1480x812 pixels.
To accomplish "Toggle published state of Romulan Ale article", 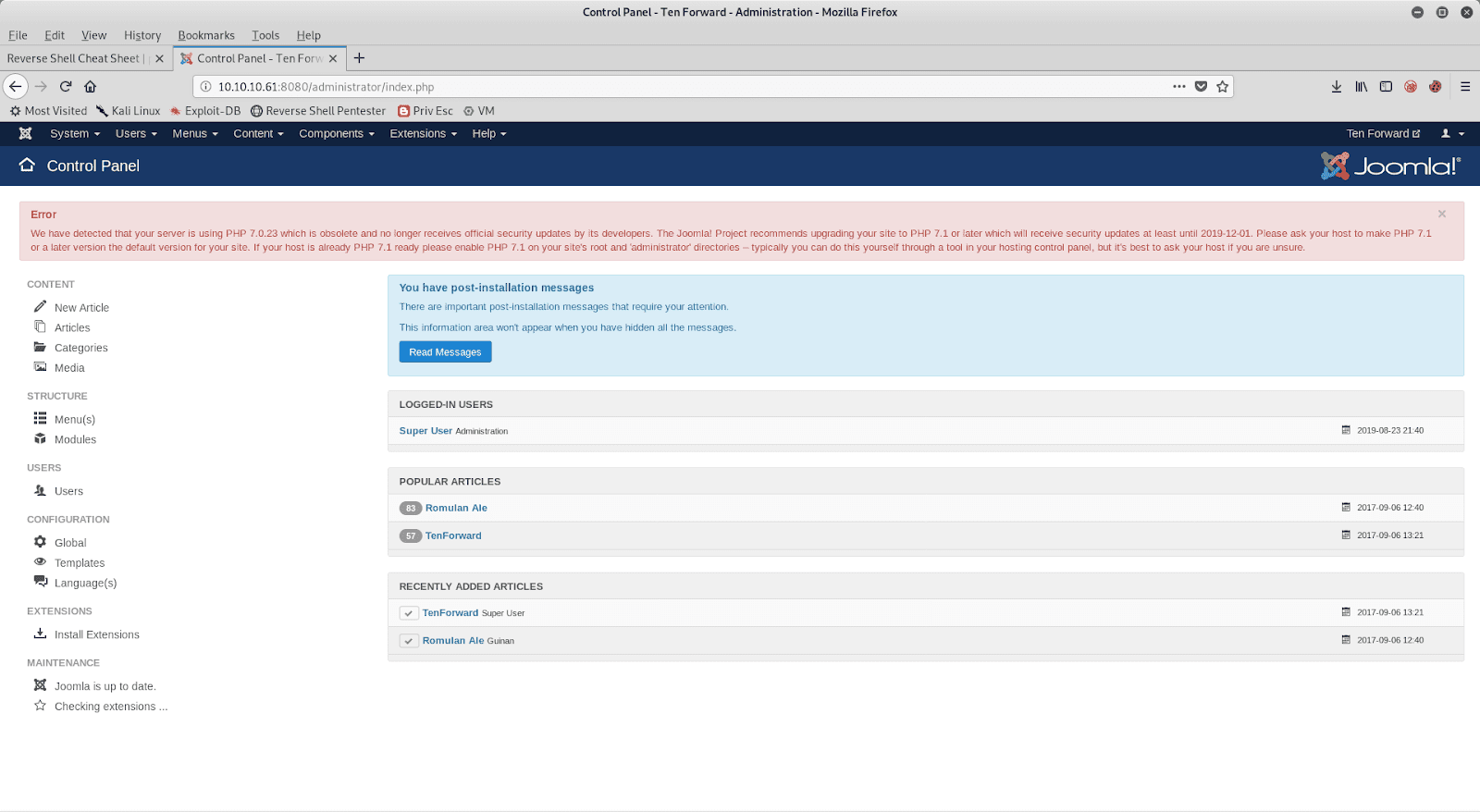I will 409,641.
